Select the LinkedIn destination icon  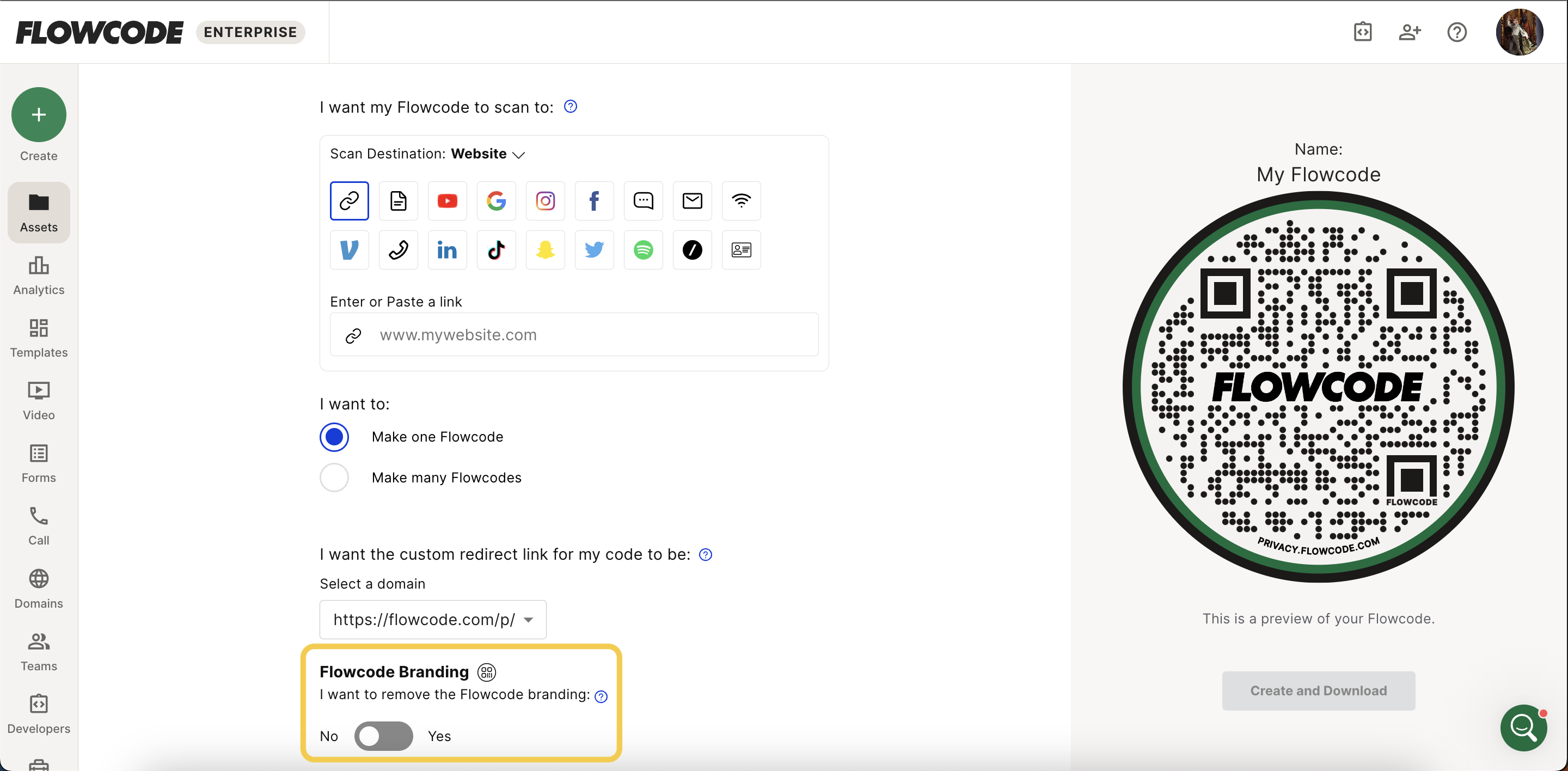448,249
